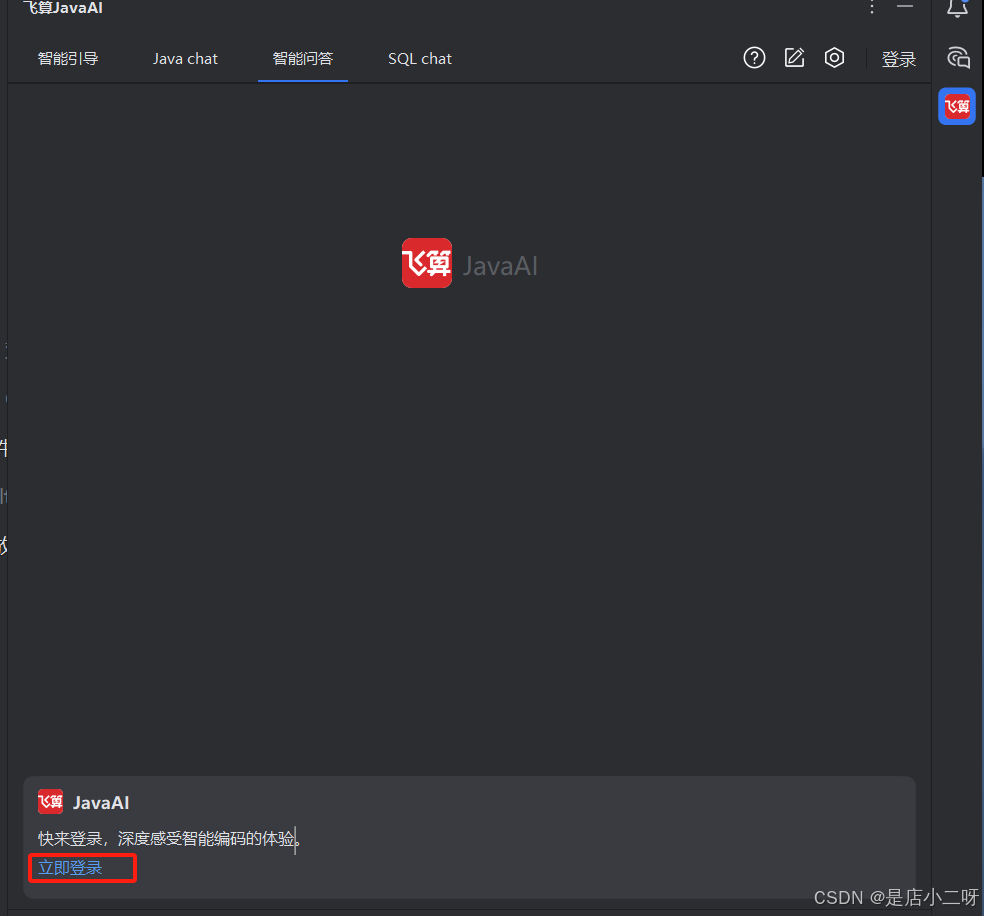Click the small red JavaAI logo in the message card

click(50, 802)
